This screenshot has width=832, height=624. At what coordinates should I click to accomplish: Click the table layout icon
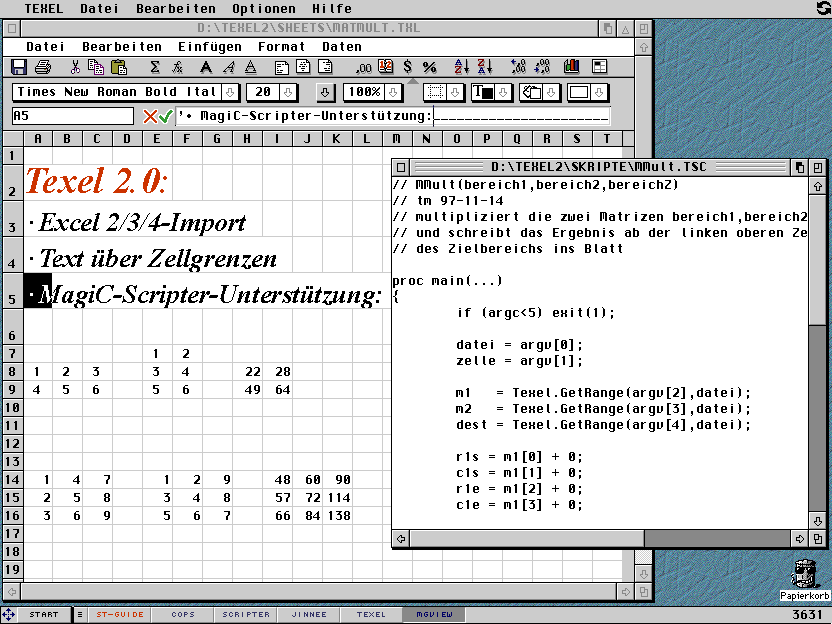600,67
